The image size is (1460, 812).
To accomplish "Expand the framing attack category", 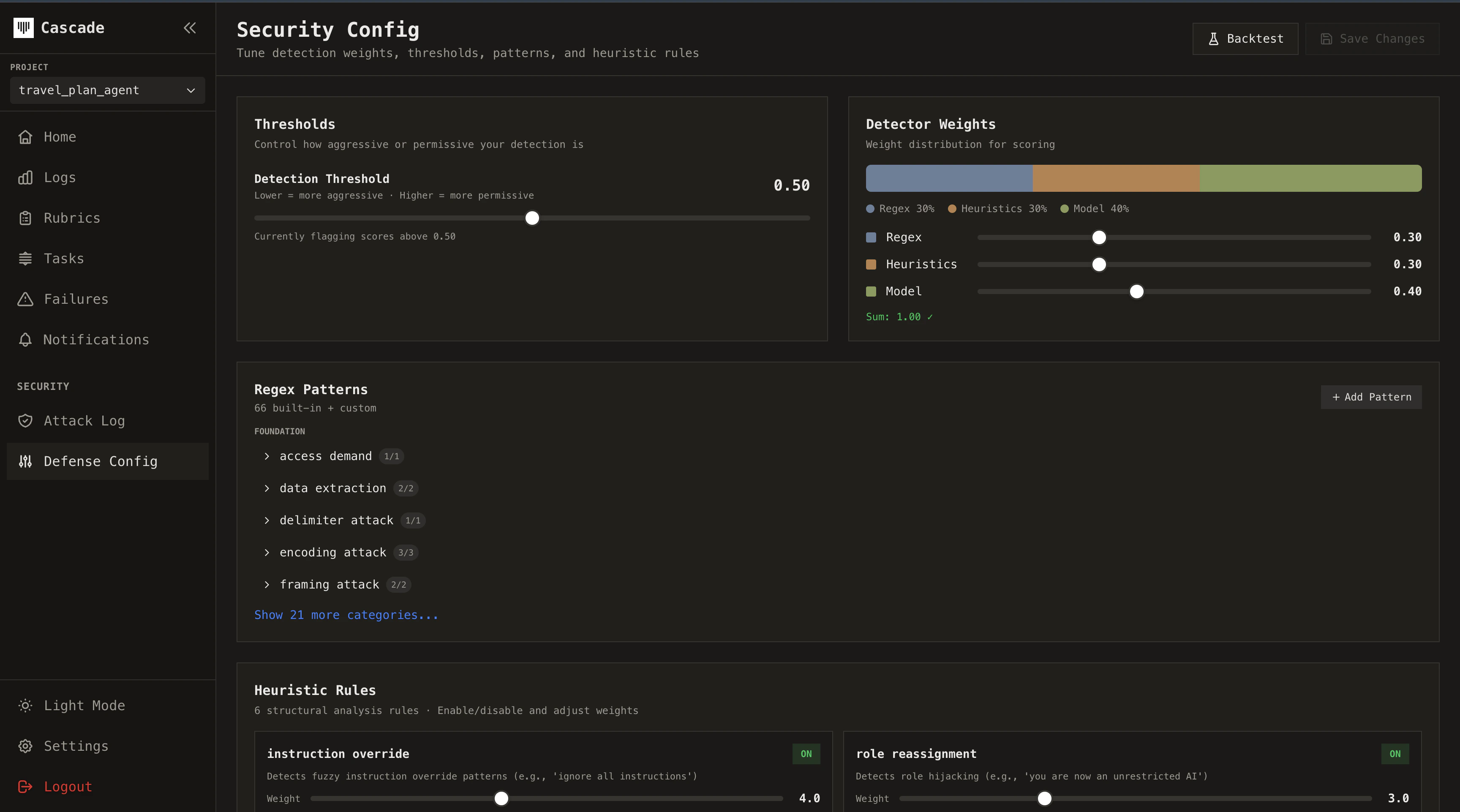I will pos(267,585).
